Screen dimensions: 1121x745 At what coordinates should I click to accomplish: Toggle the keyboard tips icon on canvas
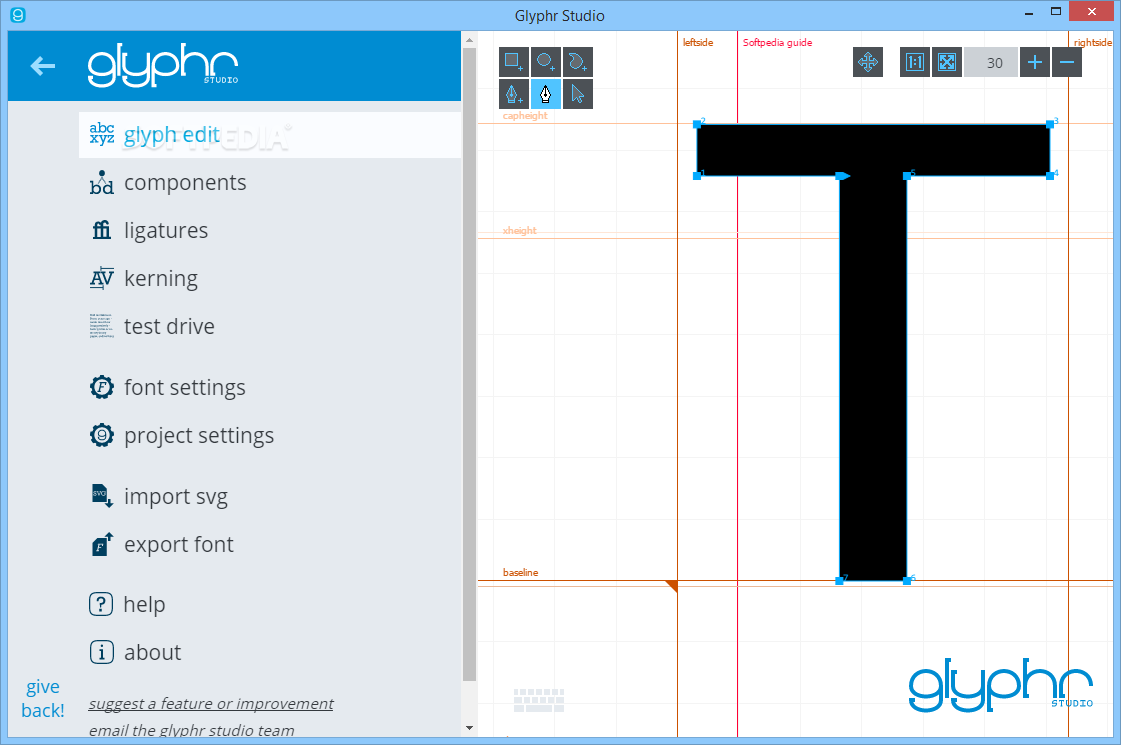coord(539,700)
